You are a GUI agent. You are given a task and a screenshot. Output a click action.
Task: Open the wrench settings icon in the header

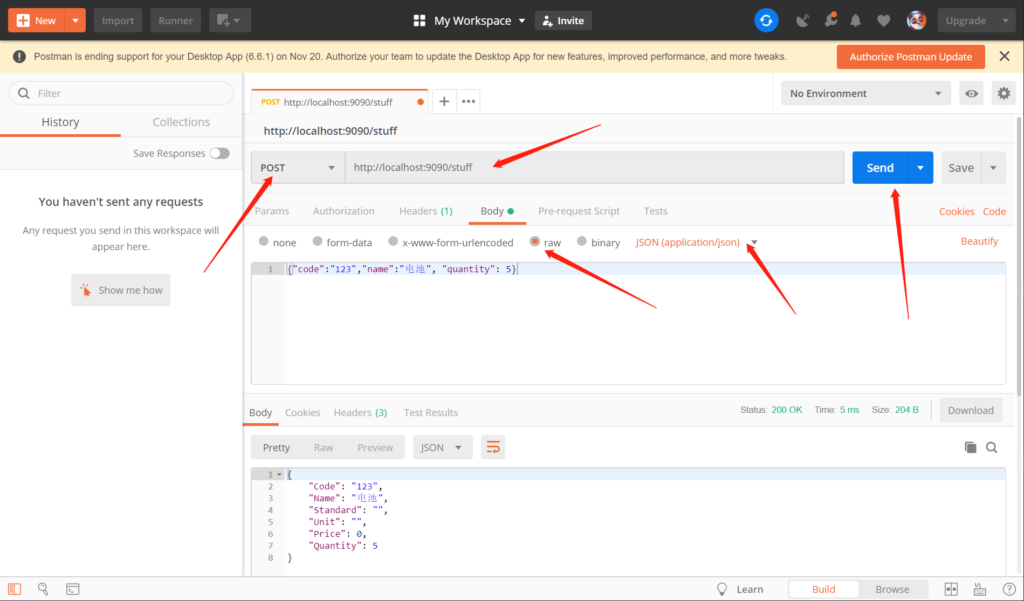(831, 20)
